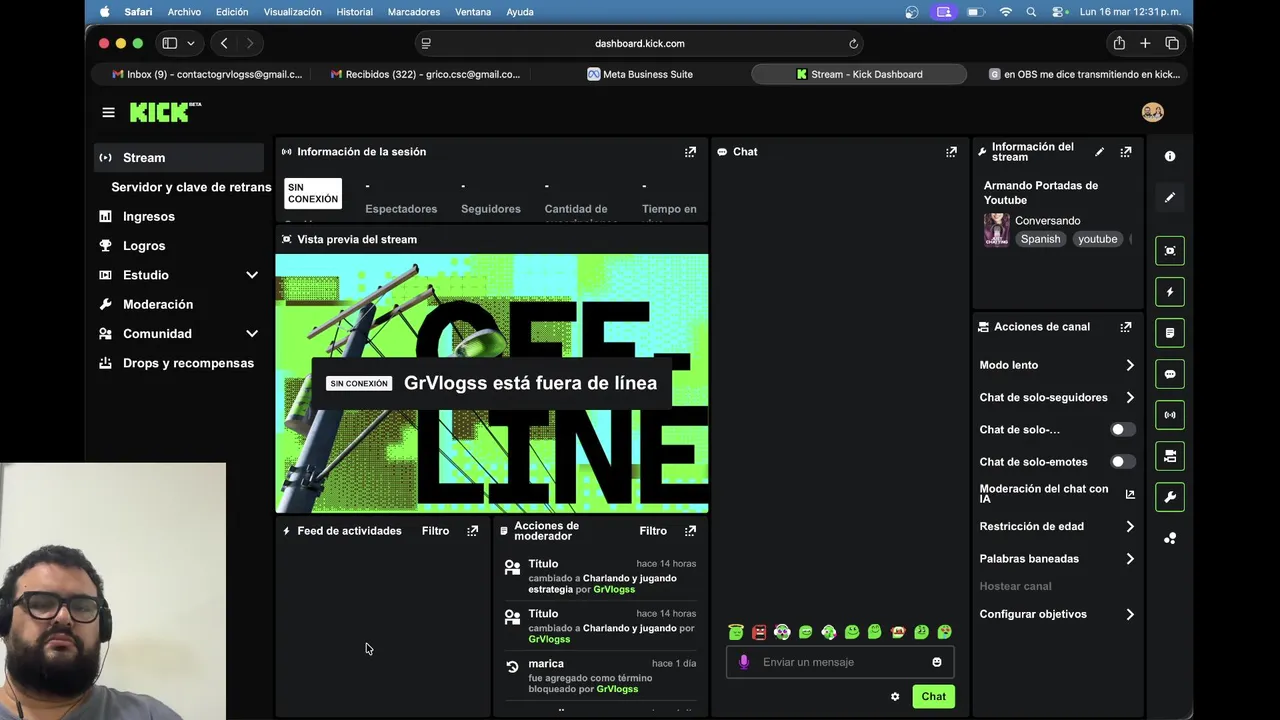Open Configurar objetivos options chevron
Screen dimensions: 1280x720
point(1130,614)
